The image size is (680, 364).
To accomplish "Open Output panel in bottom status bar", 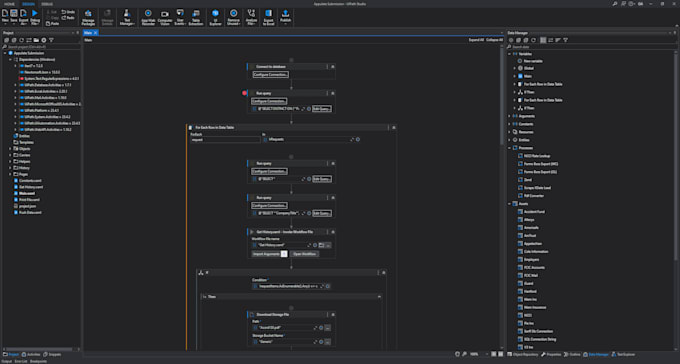I will pyautogui.click(x=7, y=361).
